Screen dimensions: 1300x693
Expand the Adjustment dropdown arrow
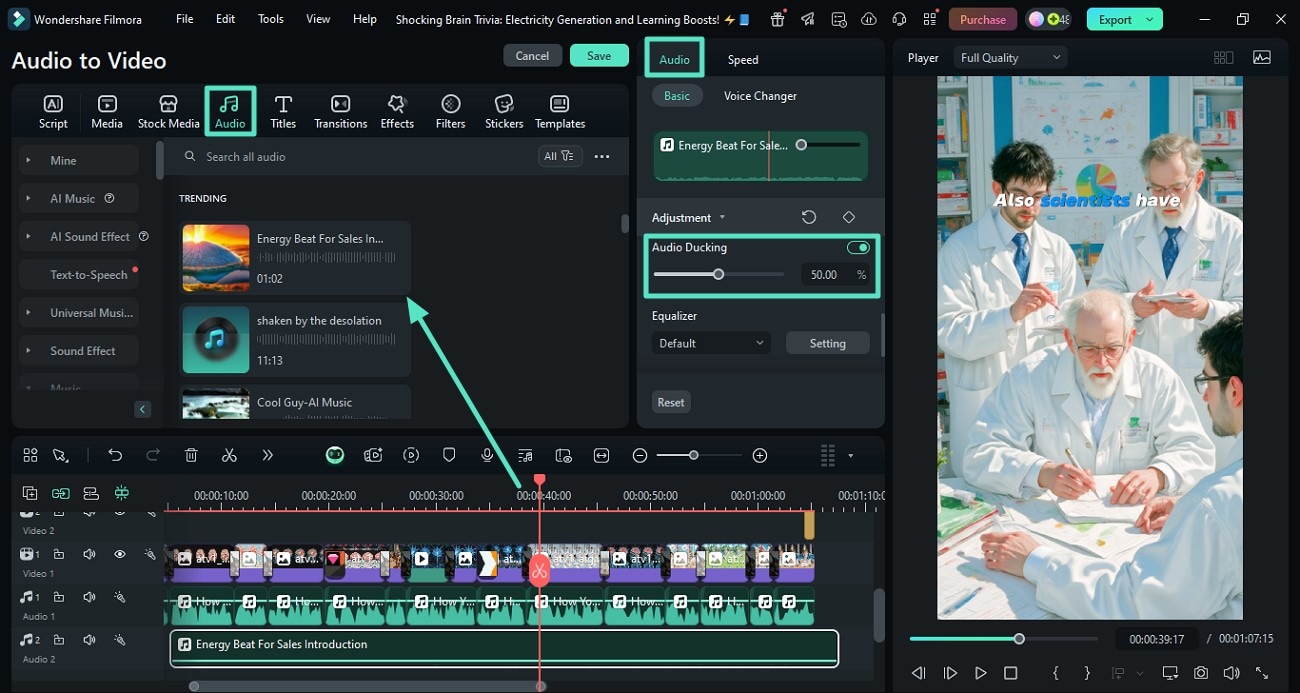pos(722,218)
